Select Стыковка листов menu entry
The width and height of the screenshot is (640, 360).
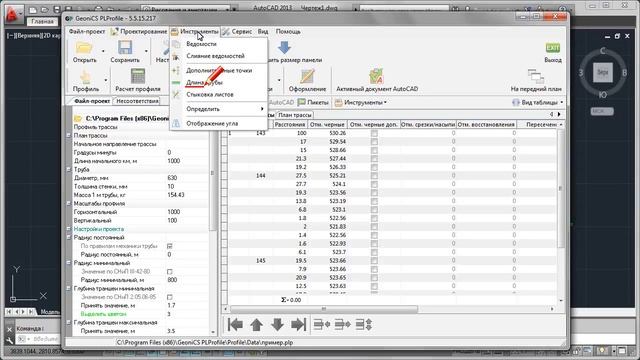tap(219, 94)
